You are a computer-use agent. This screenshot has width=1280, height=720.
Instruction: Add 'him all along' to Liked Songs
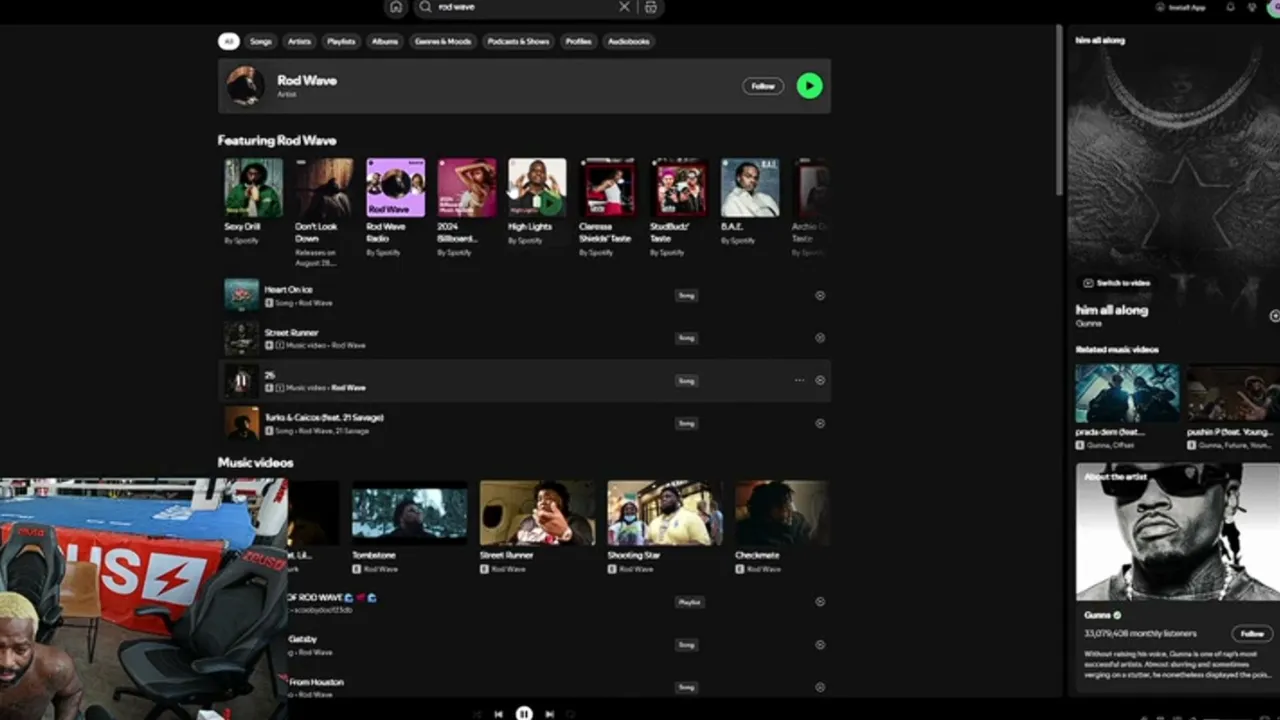(1274, 316)
